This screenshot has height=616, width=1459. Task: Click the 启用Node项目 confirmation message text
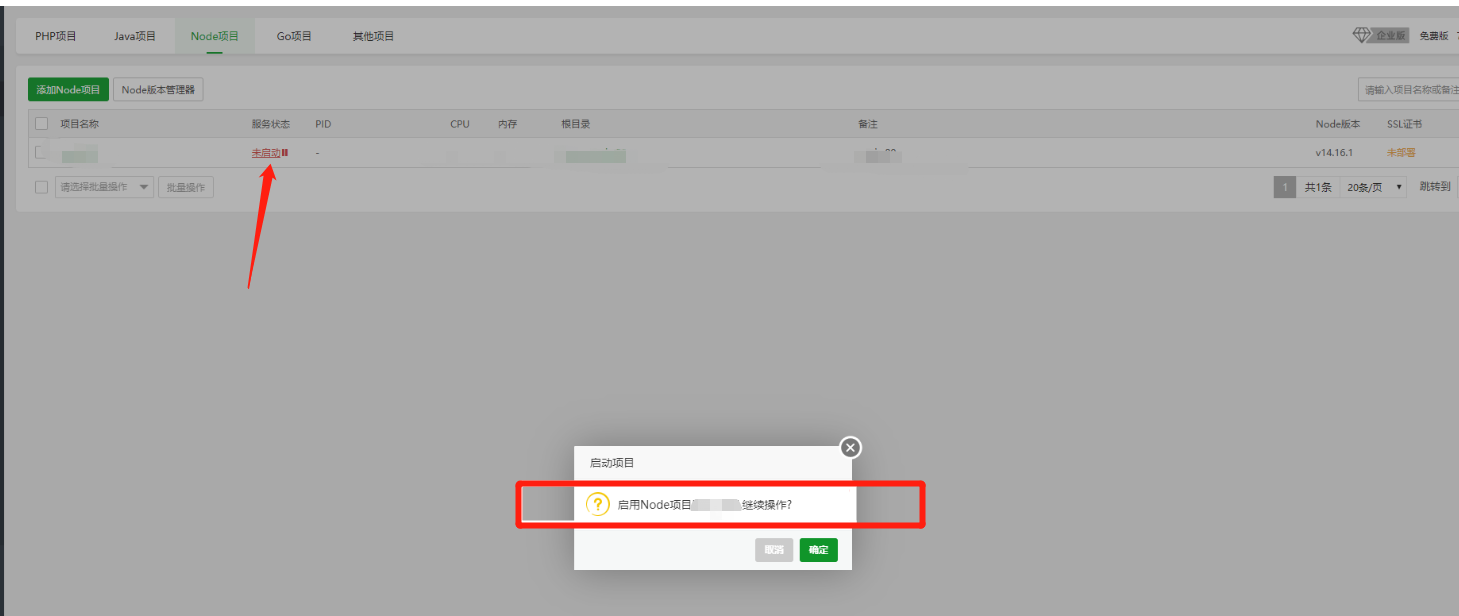point(705,504)
